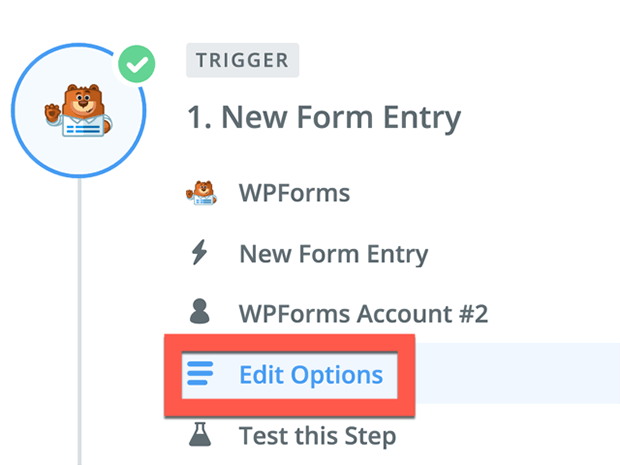Click the green checkmark status badge
This screenshot has height=465, width=620.
136,64
